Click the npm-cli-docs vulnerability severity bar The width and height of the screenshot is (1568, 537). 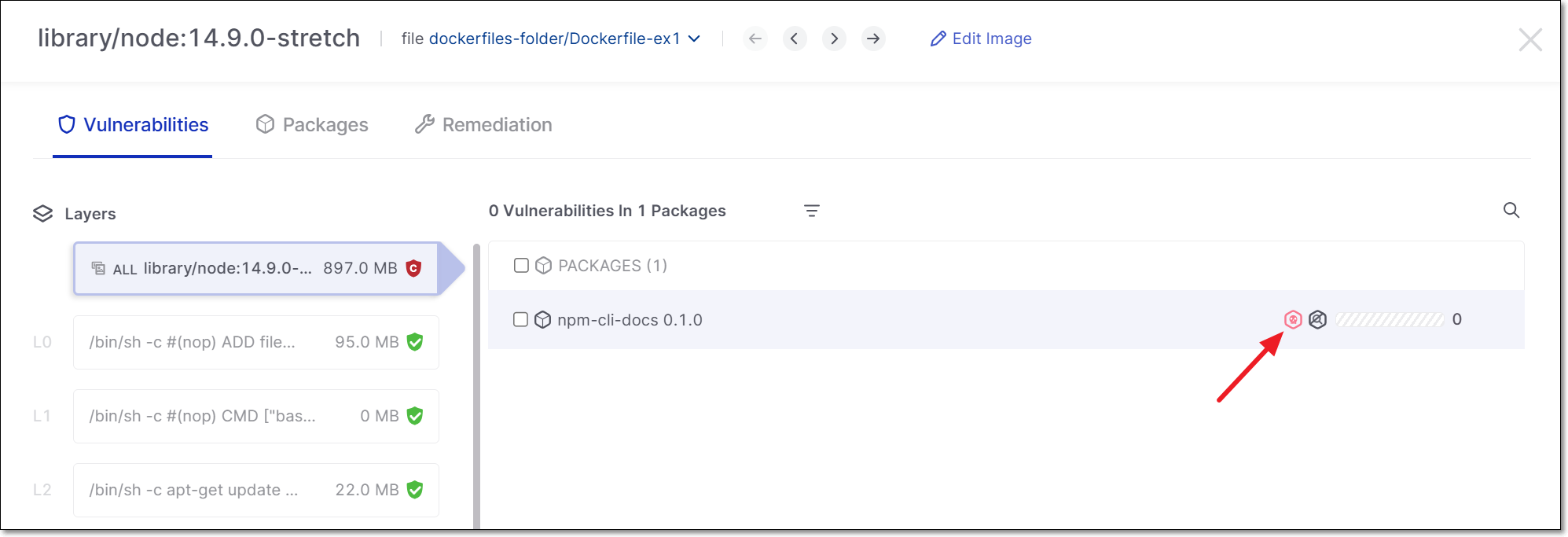[1390, 319]
